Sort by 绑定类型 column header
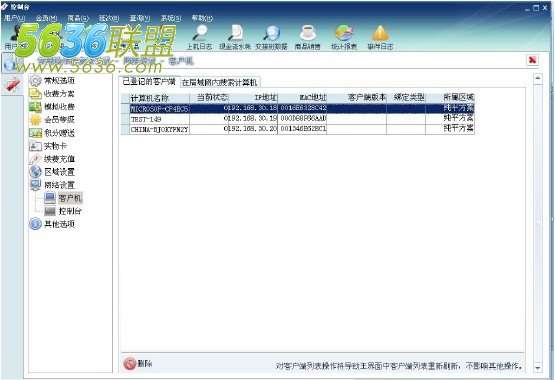The image size is (555, 380). (406, 98)
